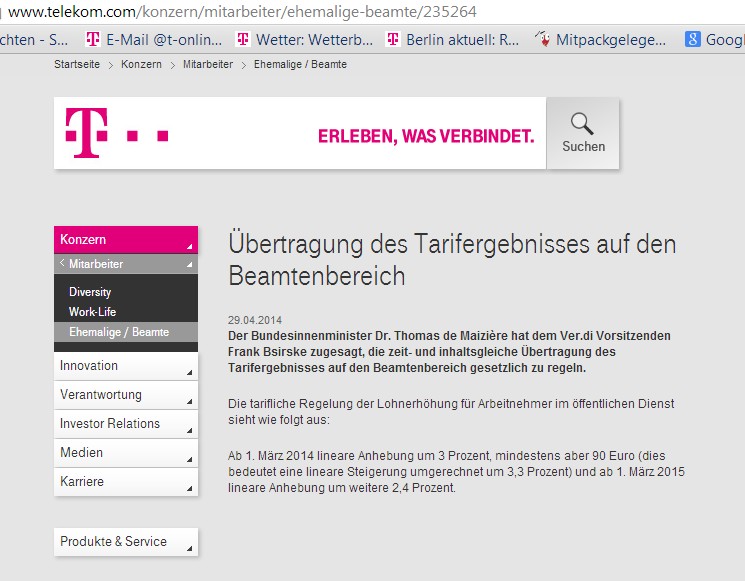Expand Innovation navigation item
Screen dimensions: 745x581
click(125, 366)
